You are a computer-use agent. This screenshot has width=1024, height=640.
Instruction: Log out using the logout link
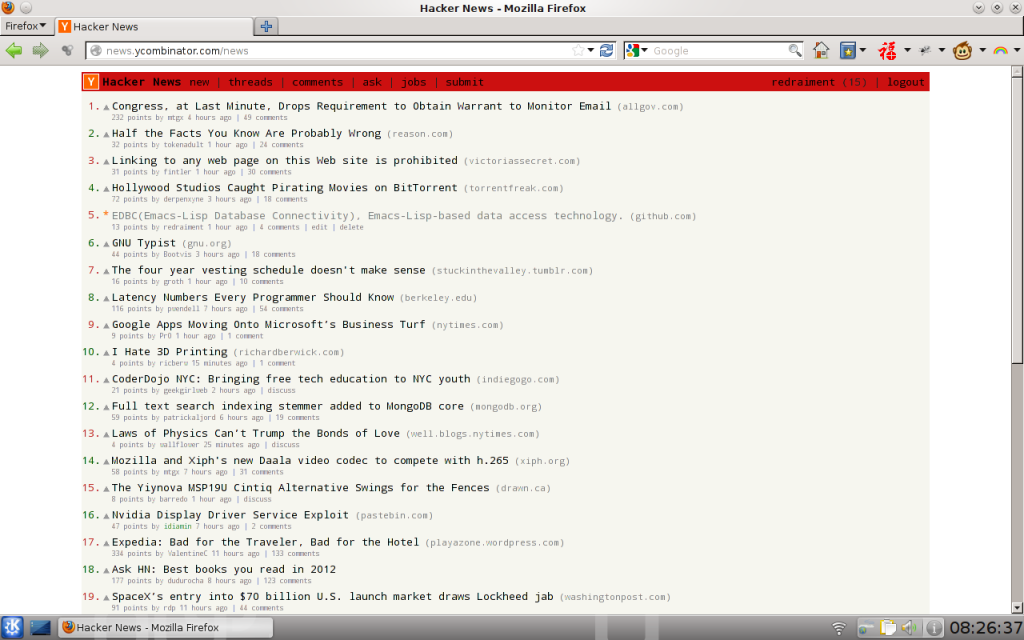click(x=905, y=81)
